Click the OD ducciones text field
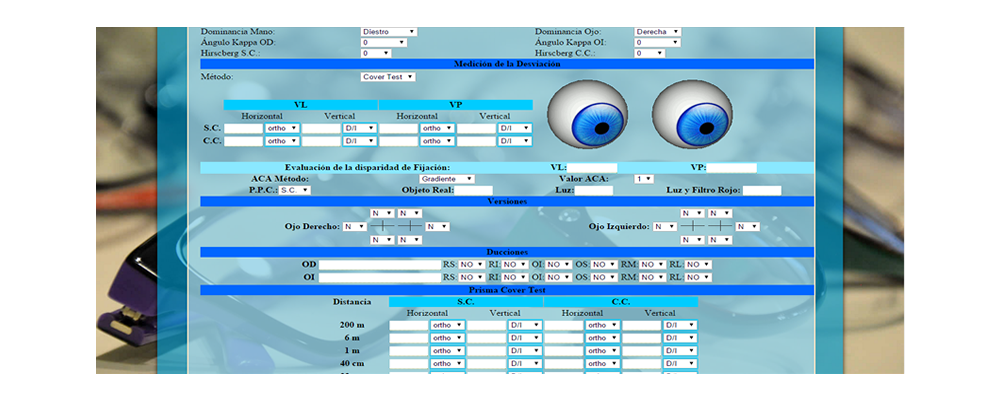 click(379, 265)
